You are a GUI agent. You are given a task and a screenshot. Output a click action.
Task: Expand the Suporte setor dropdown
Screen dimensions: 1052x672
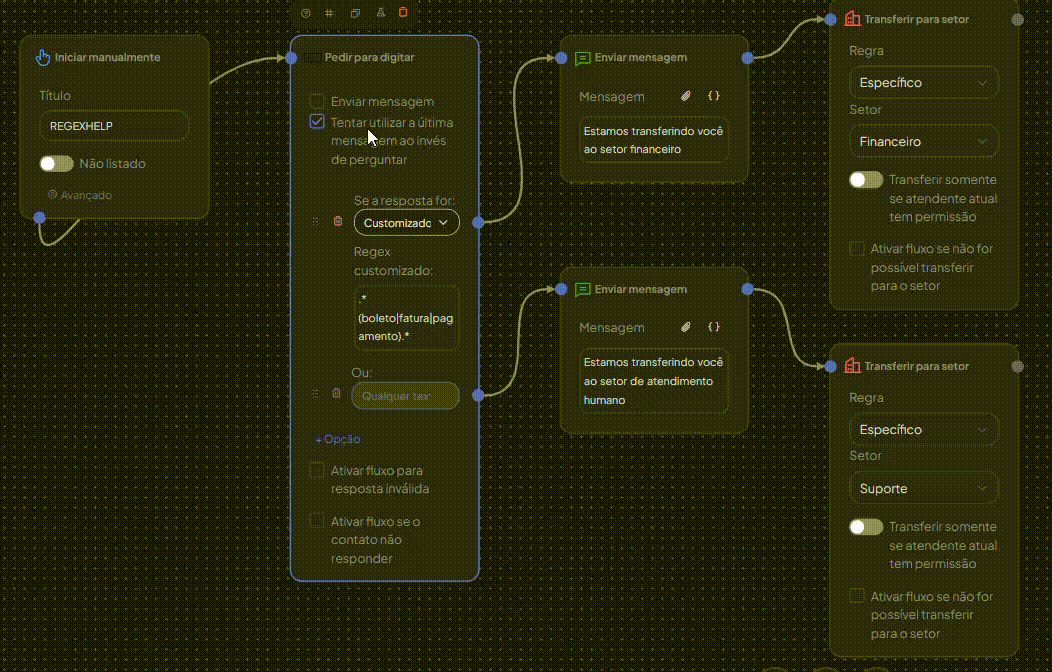coord(923,488)
